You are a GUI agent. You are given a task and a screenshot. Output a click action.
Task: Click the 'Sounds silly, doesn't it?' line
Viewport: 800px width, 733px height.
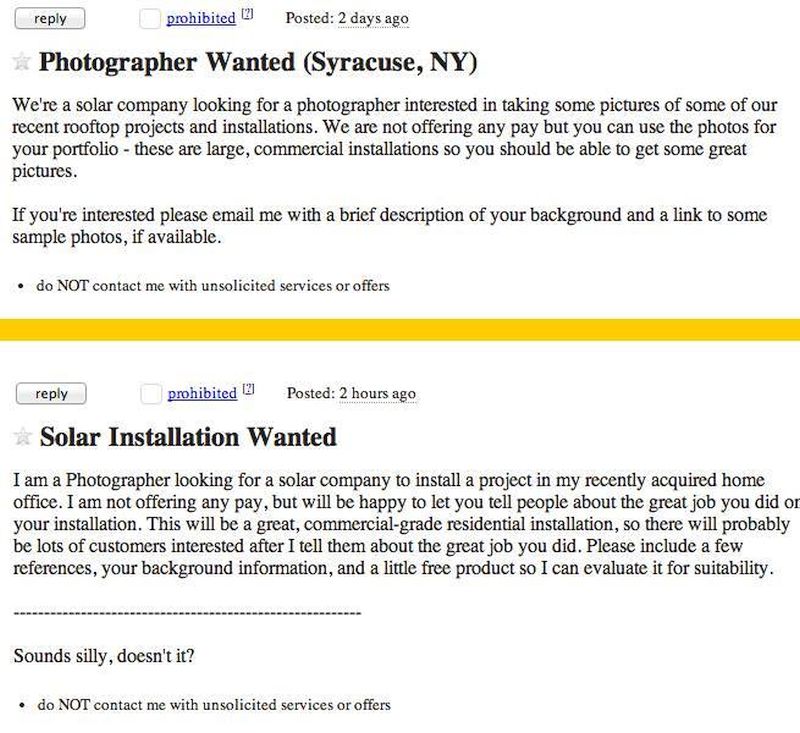[104, 655]
